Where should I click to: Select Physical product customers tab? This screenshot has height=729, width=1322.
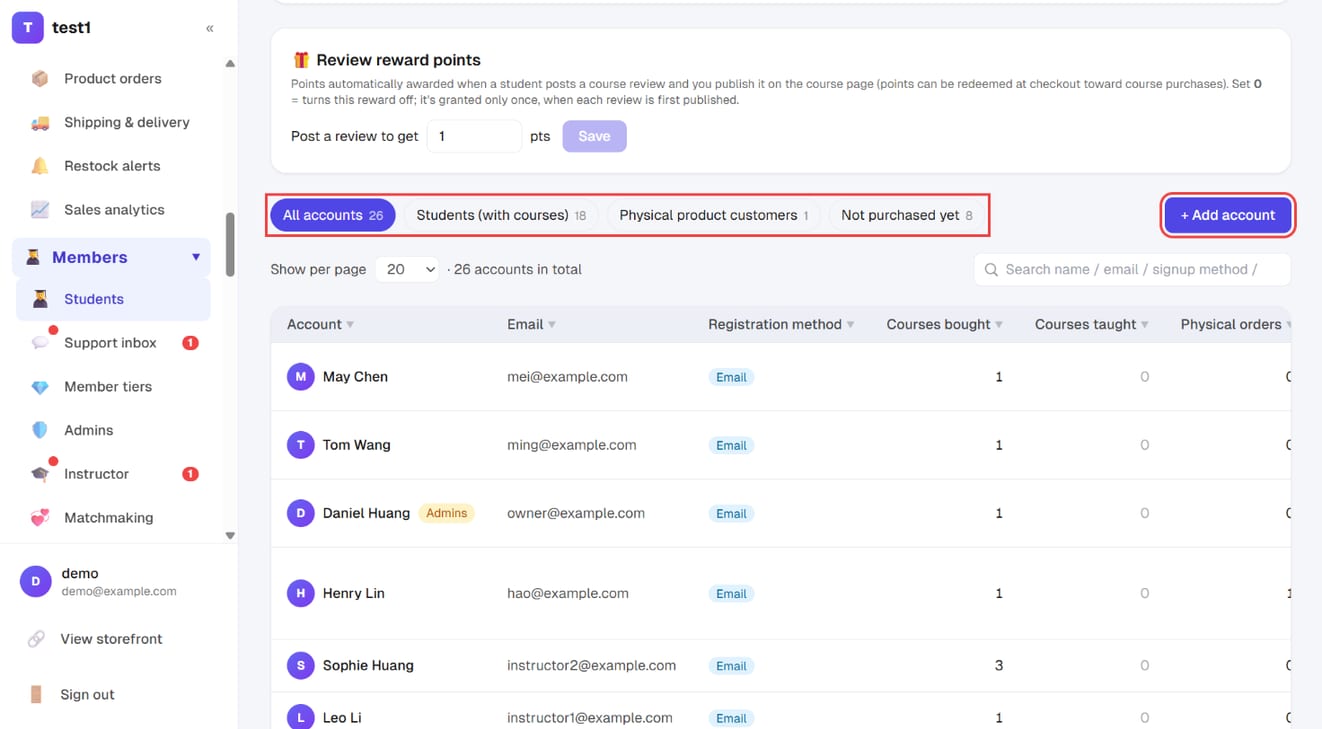714,215
